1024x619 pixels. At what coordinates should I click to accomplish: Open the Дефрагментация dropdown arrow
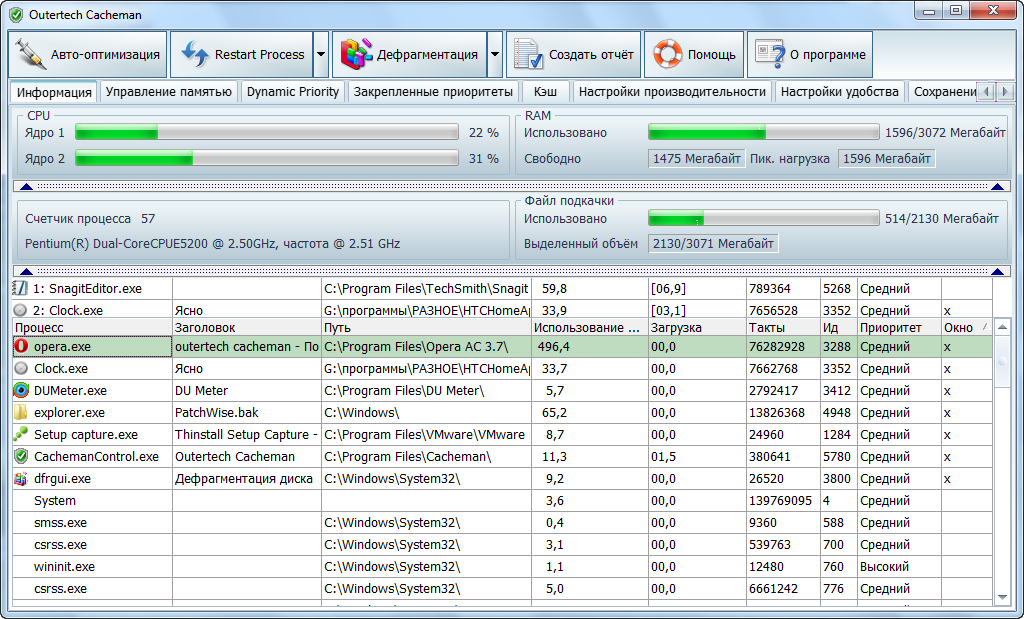494,54
